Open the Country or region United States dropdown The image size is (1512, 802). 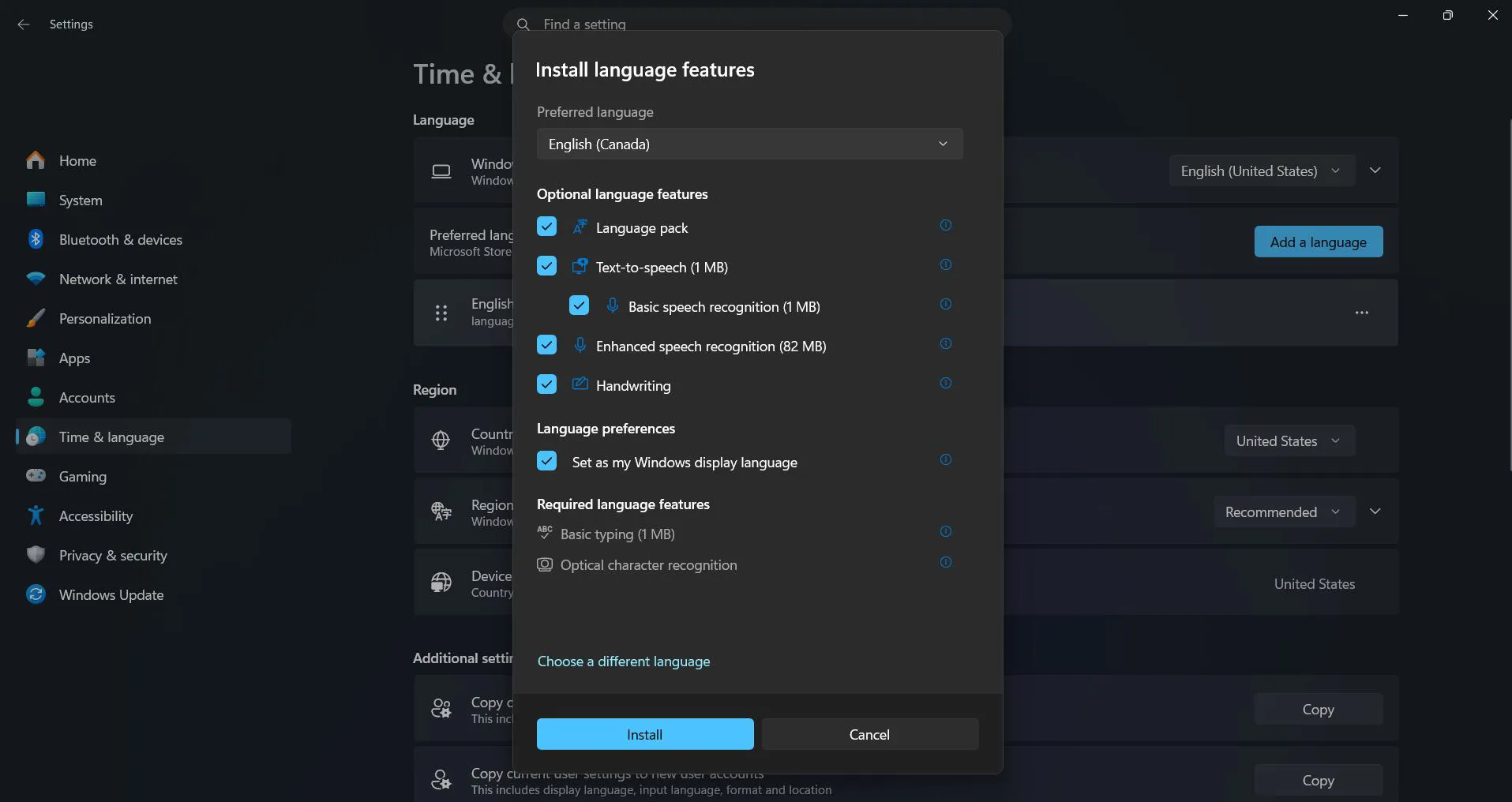1289,440
